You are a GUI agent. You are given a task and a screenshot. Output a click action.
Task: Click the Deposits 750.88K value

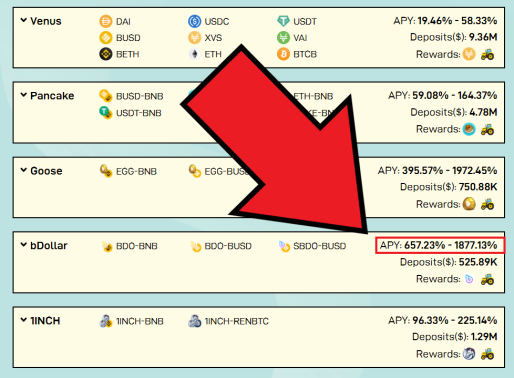(x=478, y=187)
